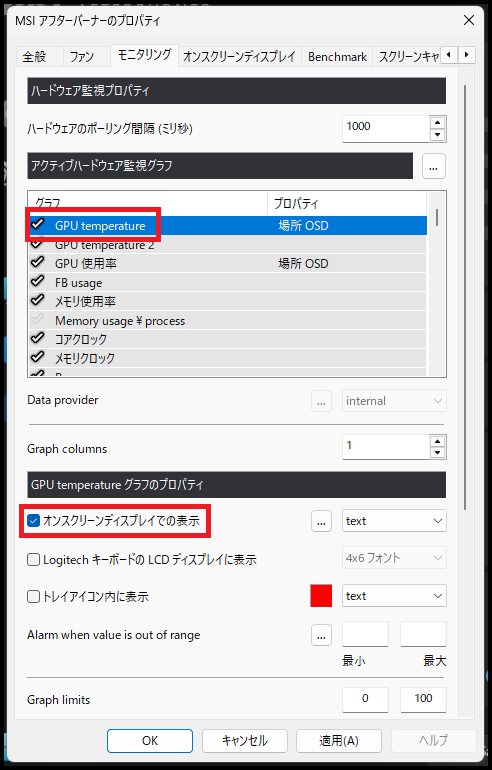
Task: Uncheck オンスクリーンディスプレイでの表示 checkbox
Action: pos(33,521)
